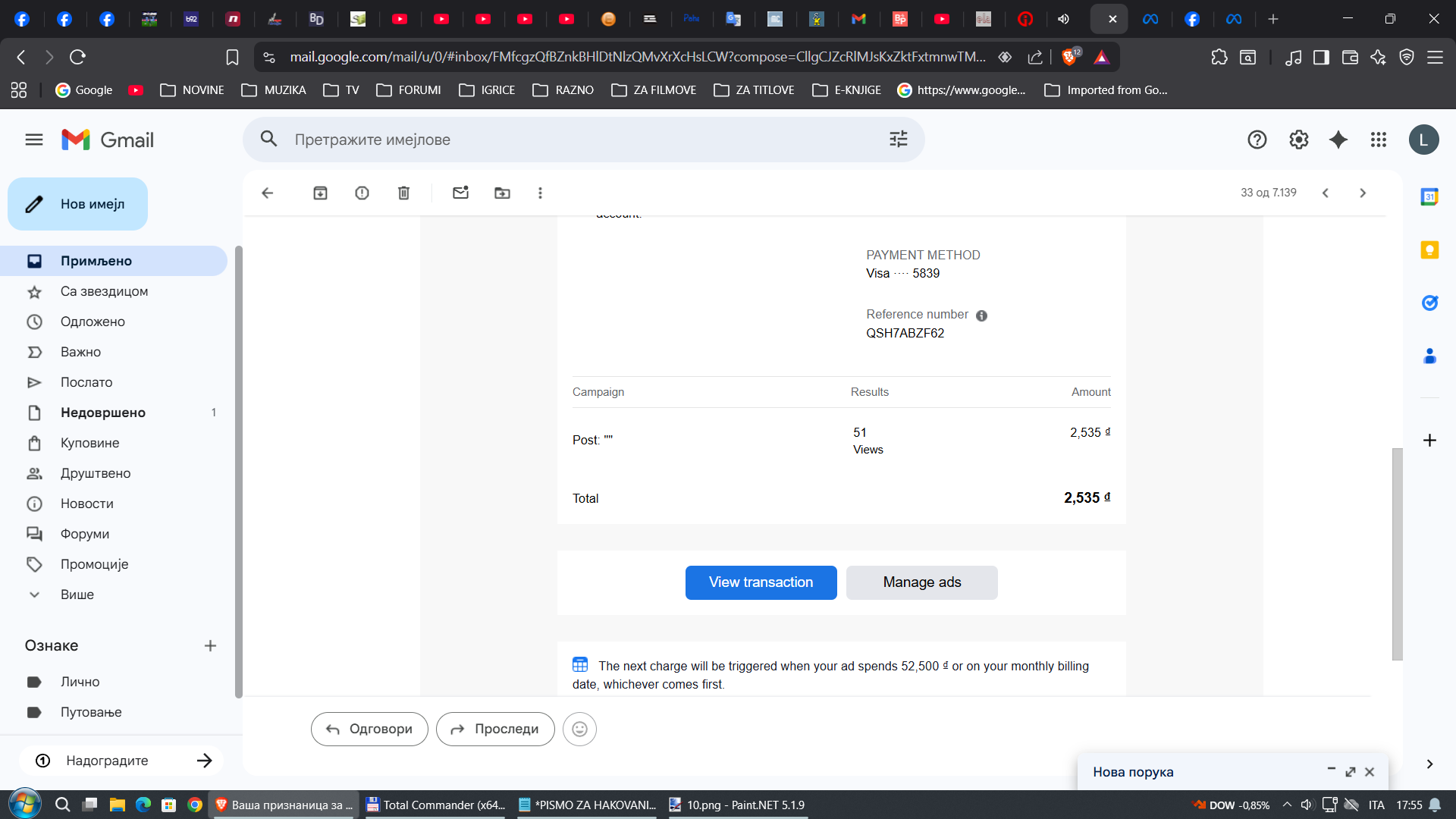This screenshot has width=1456, height=819.
Task: Open the more options three-dot menu
Action: coord(540,193)
